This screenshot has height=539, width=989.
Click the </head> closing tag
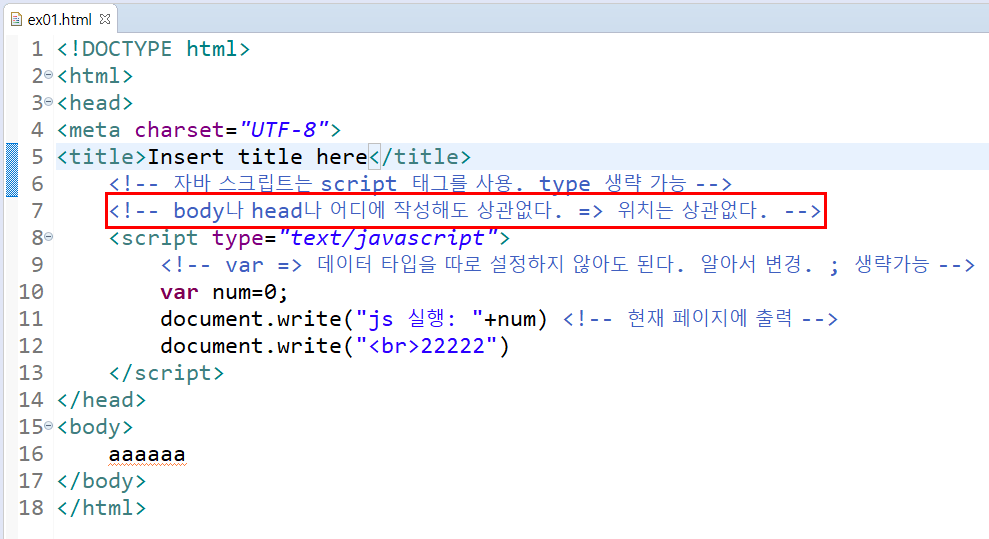(102, 400)
